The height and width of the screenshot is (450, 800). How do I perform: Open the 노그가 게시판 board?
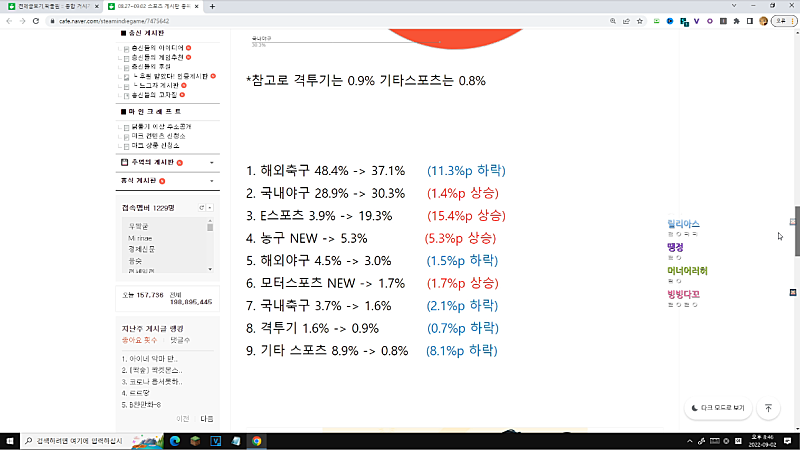(156, 86)
